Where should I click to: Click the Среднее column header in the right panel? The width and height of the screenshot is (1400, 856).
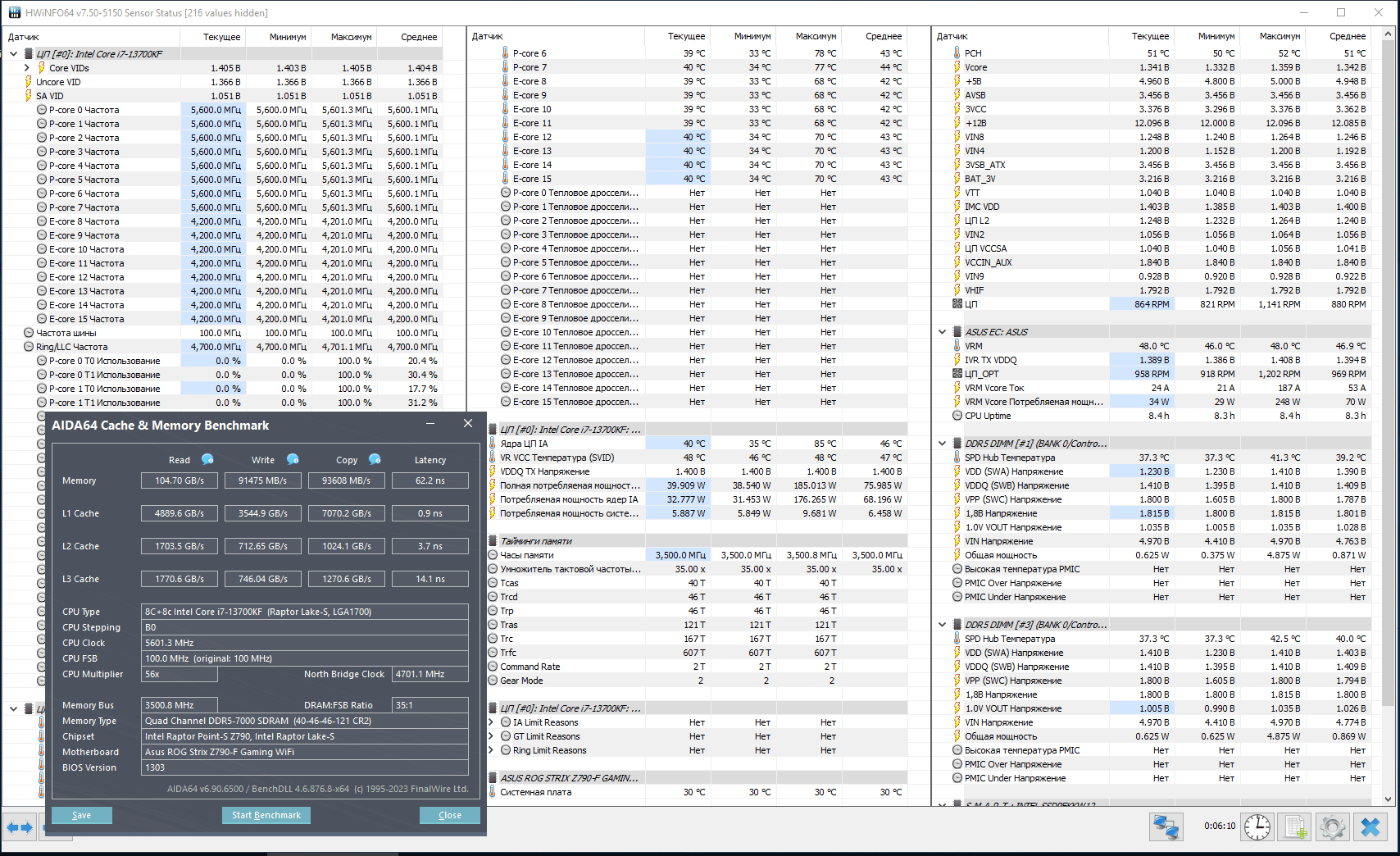1348,36
